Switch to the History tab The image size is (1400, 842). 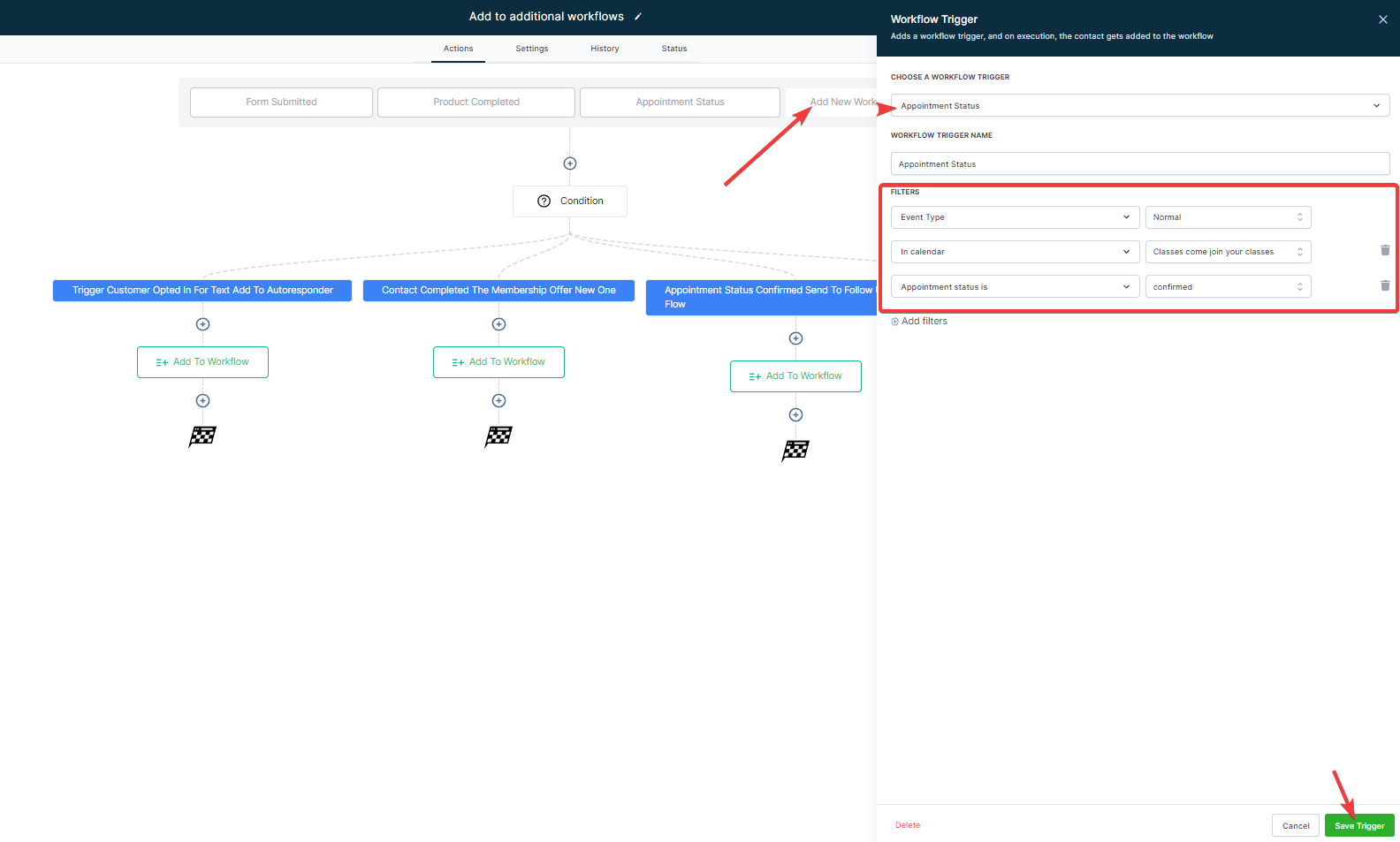click(605, 49)
